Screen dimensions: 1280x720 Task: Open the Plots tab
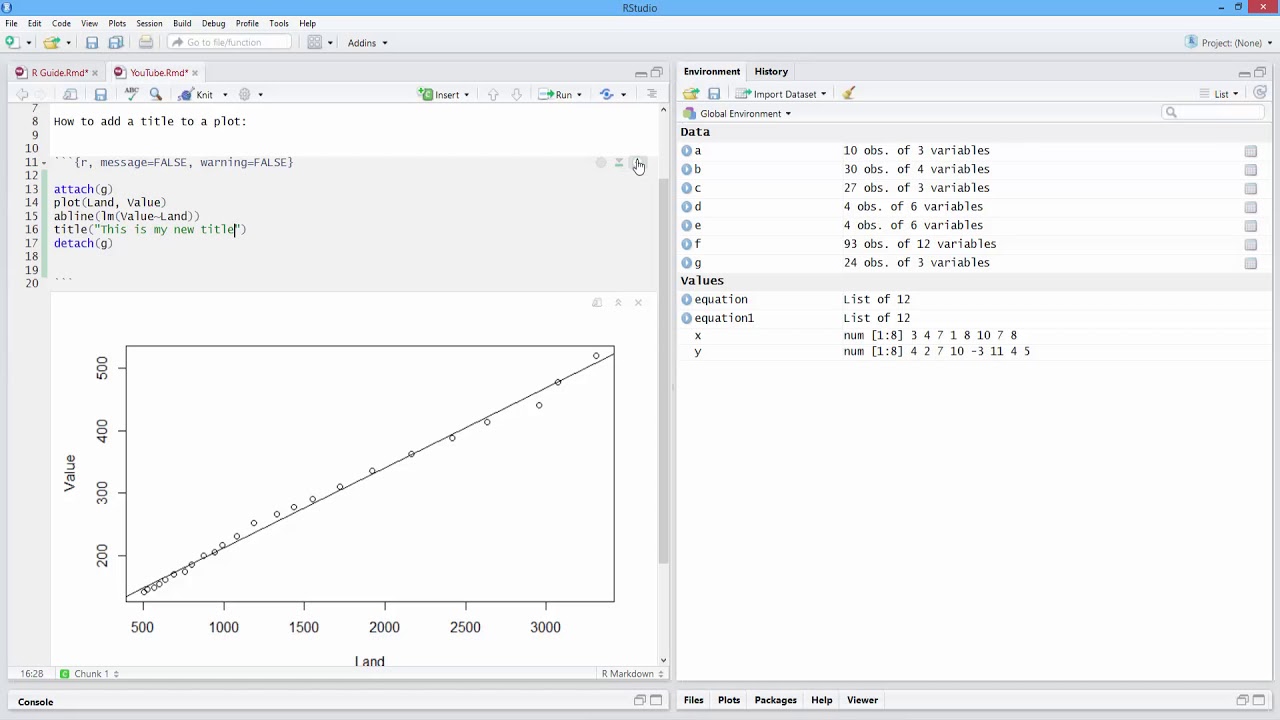tap(729, 700)
